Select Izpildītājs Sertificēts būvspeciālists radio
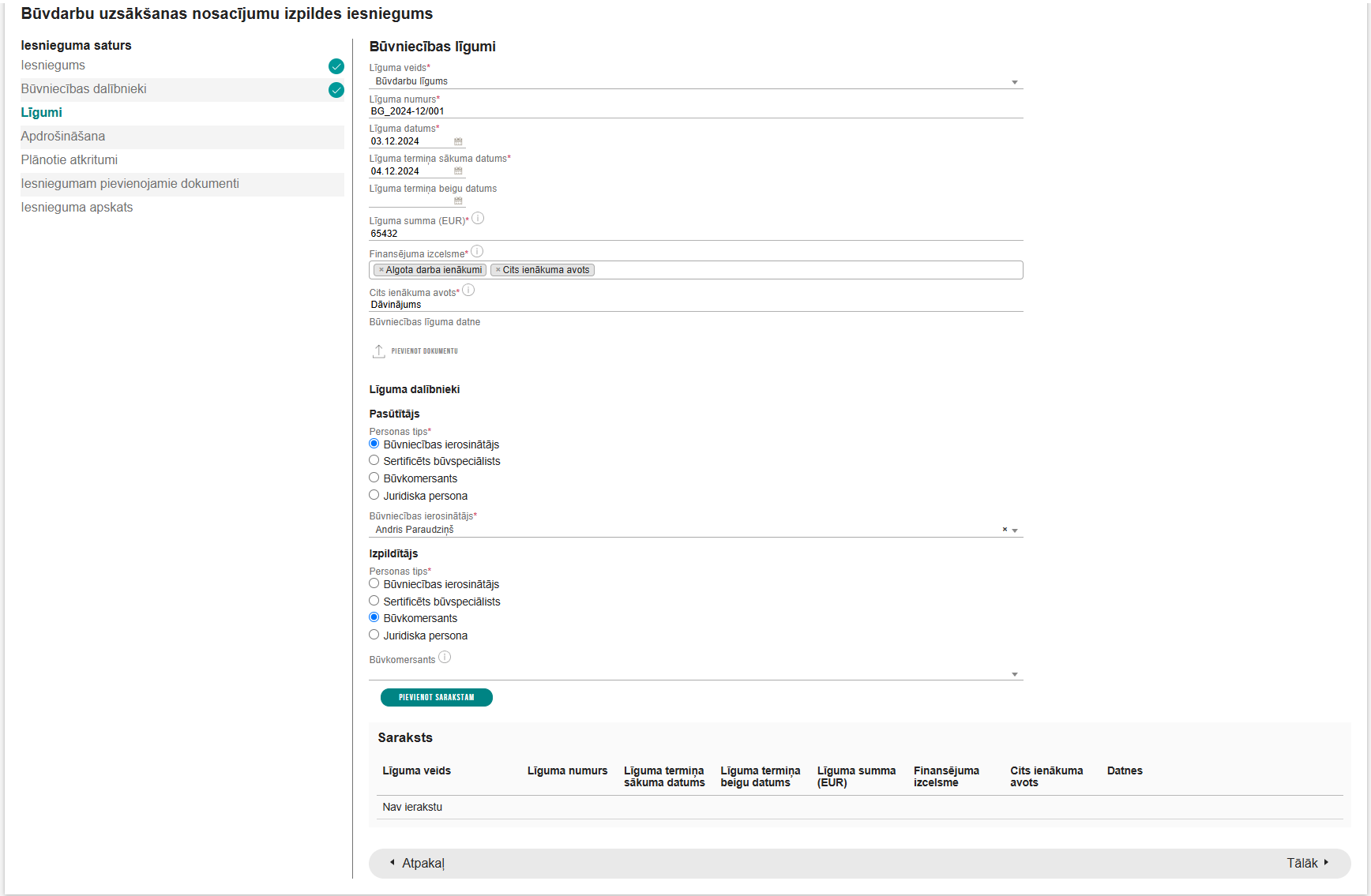 click(374, 601)
